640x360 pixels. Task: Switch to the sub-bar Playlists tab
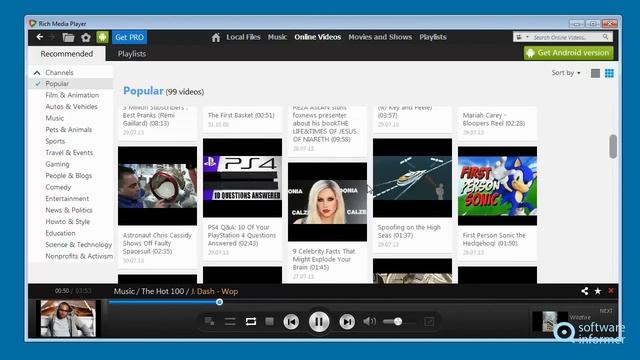pyautogui.click(x=132, y=53)
